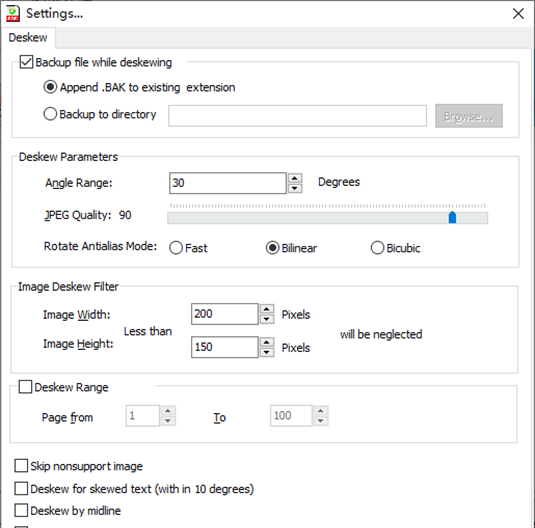Close the Settings dialog window

pos(518,14)
